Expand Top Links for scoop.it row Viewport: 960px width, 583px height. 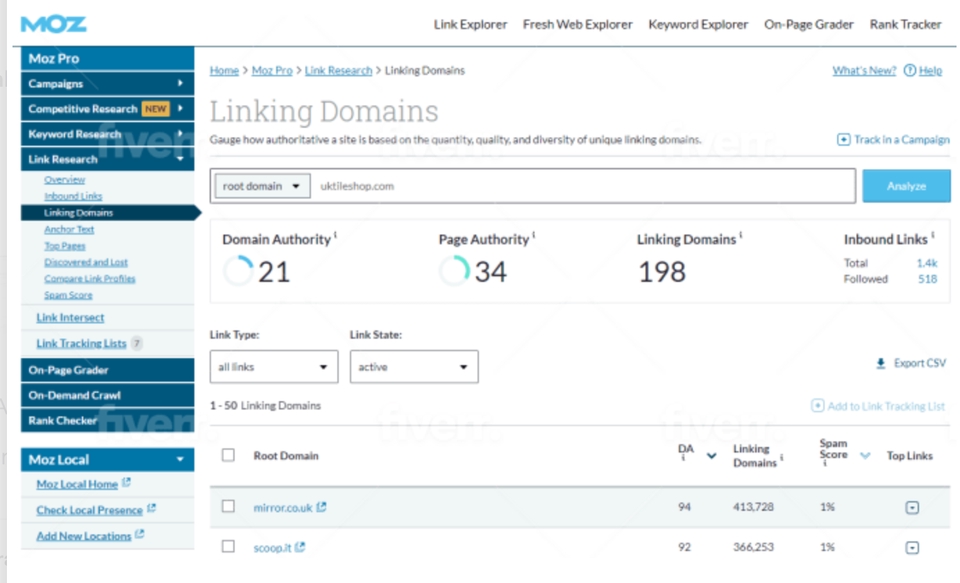pyautogui.click(x=912, y=547)
